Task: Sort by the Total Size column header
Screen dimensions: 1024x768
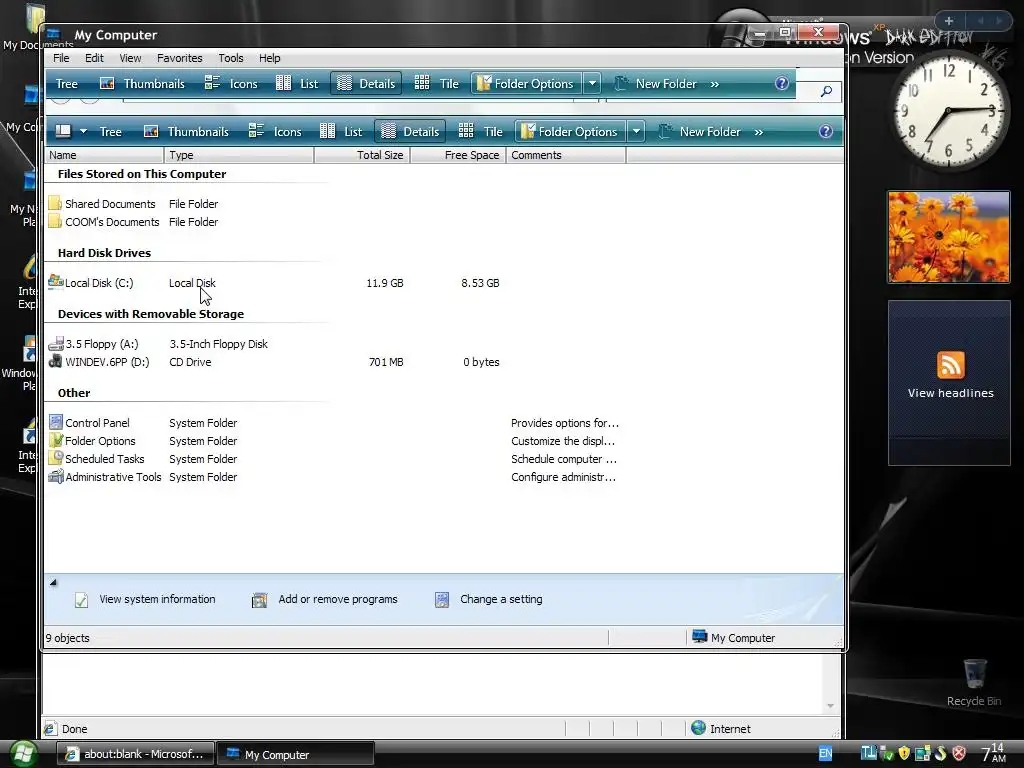Action: tap(362, 155)
